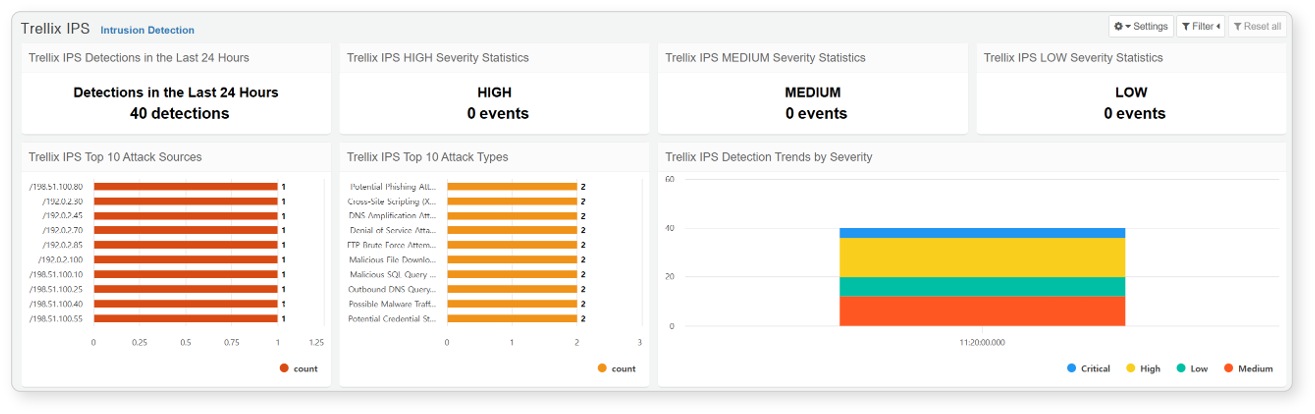Screen dimensions: 1315x414
Task: Toggle the High series in legend
Action: pyautogui.click(x=1141, y=369)
